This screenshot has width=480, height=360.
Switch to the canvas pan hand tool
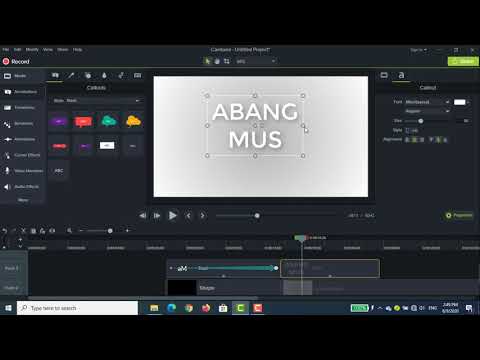(217, 61)
